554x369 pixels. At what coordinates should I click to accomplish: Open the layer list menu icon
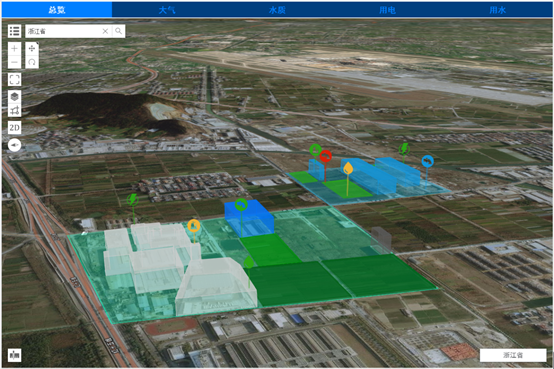tap(14, 31)
